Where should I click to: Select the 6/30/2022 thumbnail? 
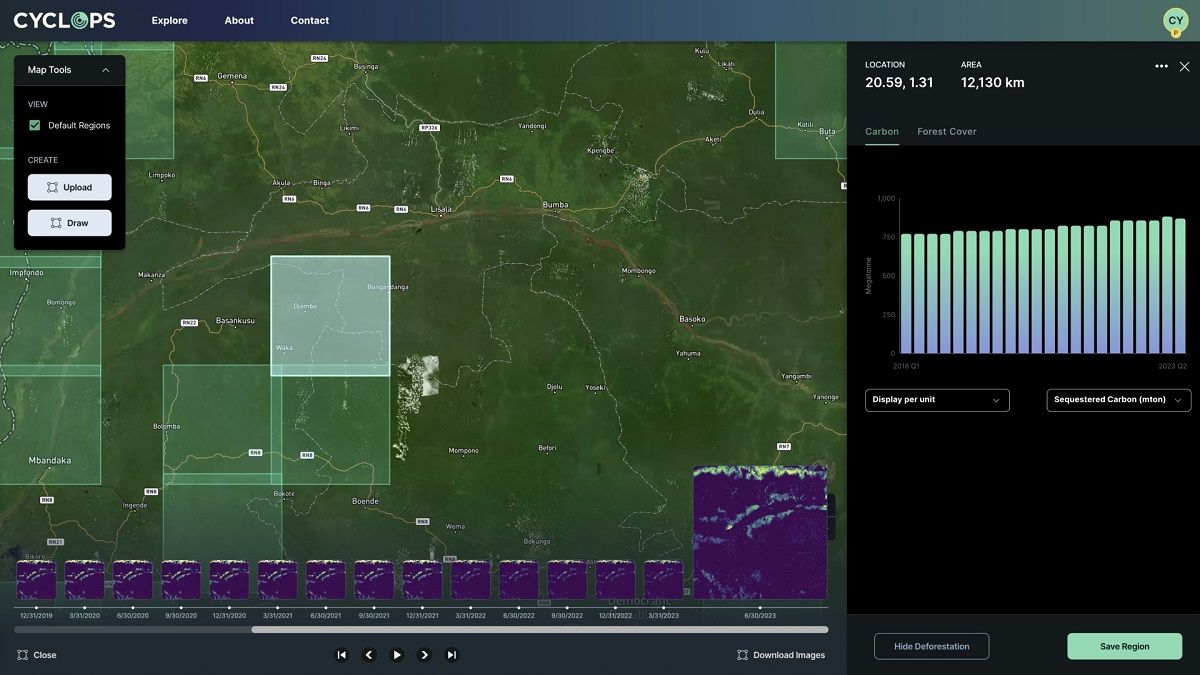click(x=519, y=580)
